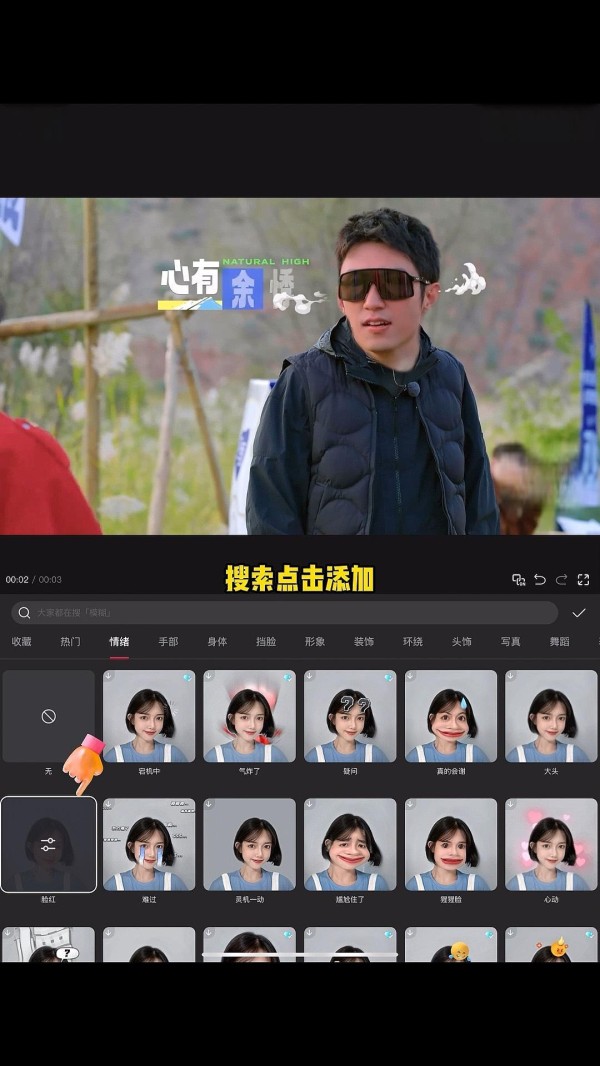Select the 无 (none) effect icon
This screenshot has height=1066, width=600.
pyautogui.click(x=48, y=716)
